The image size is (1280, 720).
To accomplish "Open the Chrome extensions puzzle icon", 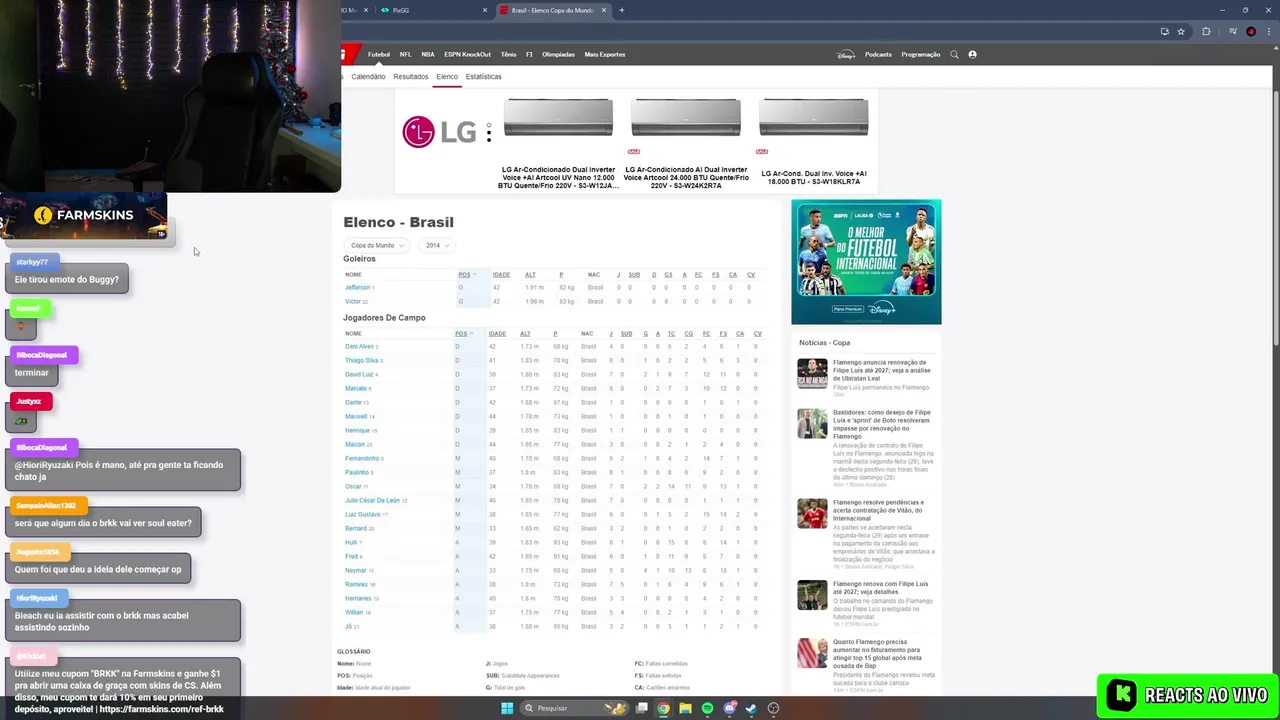I will pyautogui.click(x=1206, y=31).
